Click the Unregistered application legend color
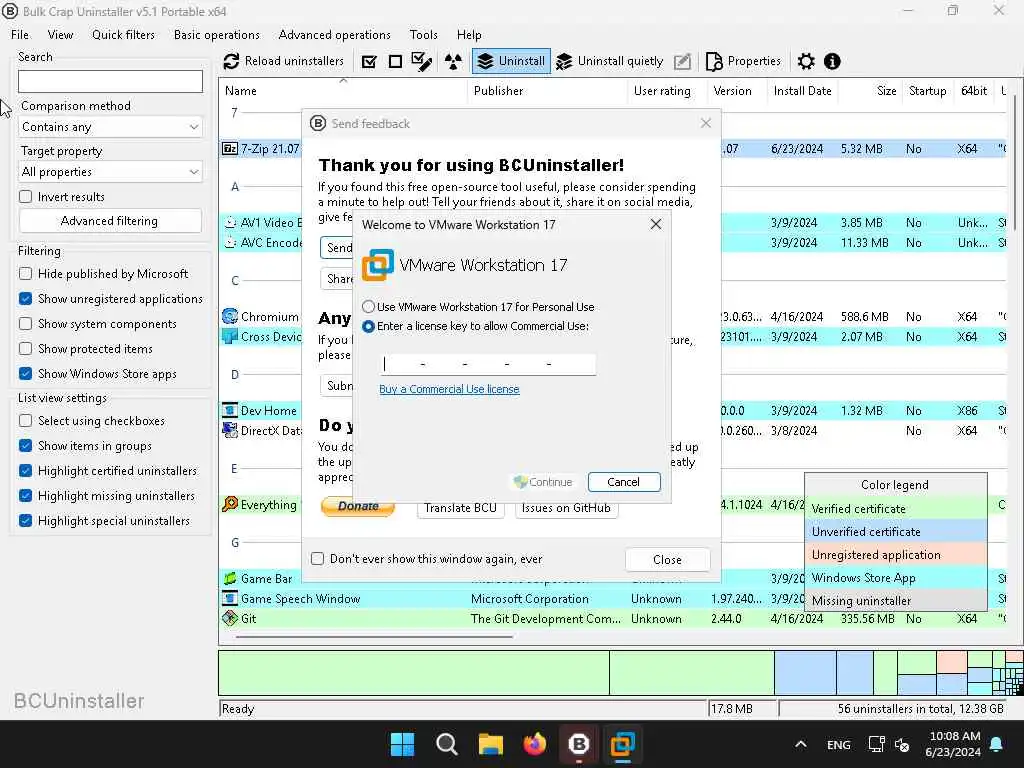The width and height of the screenshot is (1024, 768). click(895, 554)
